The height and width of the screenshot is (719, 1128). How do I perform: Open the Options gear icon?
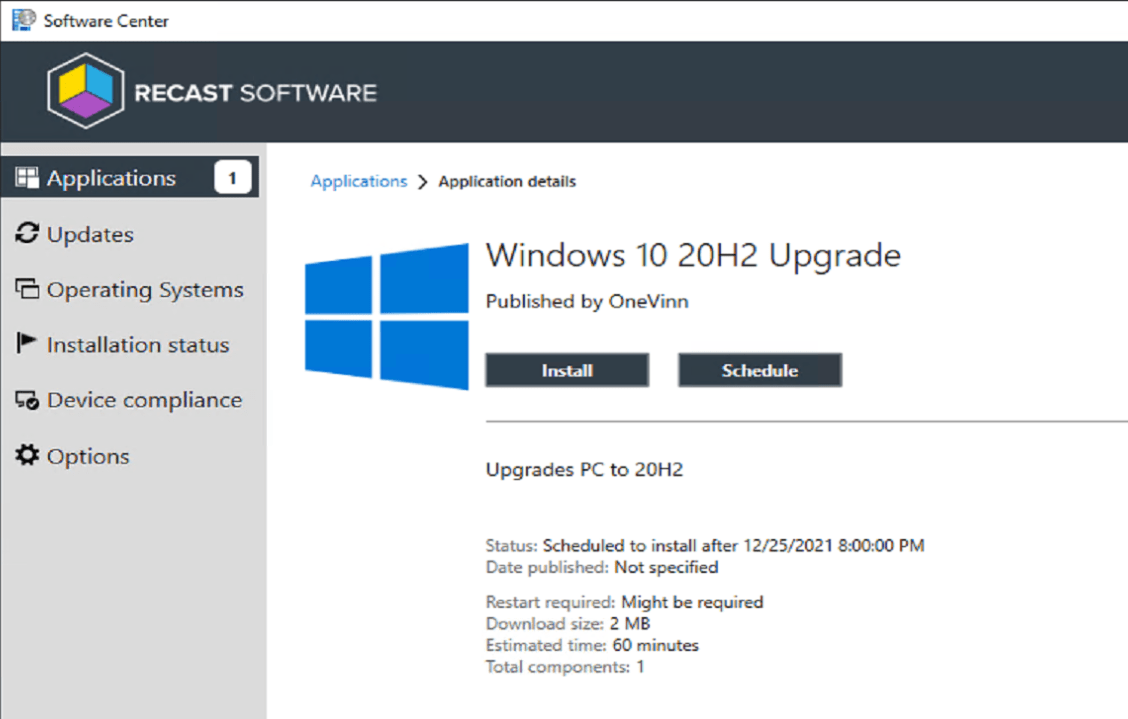(27, 456)
